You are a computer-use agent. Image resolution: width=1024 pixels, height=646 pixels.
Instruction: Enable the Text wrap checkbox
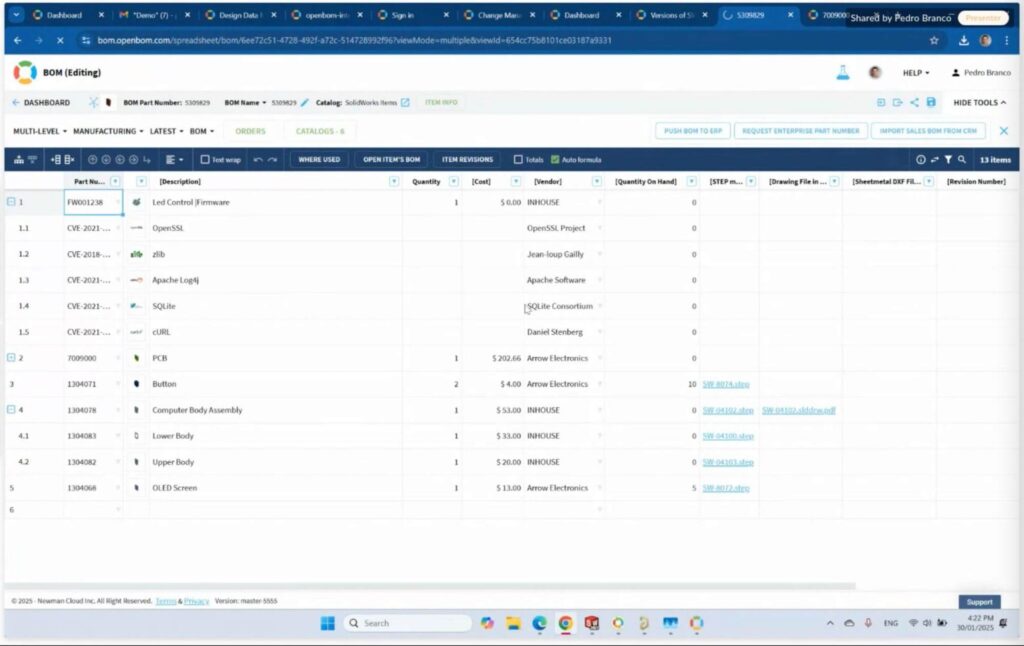tap(205, 159)
